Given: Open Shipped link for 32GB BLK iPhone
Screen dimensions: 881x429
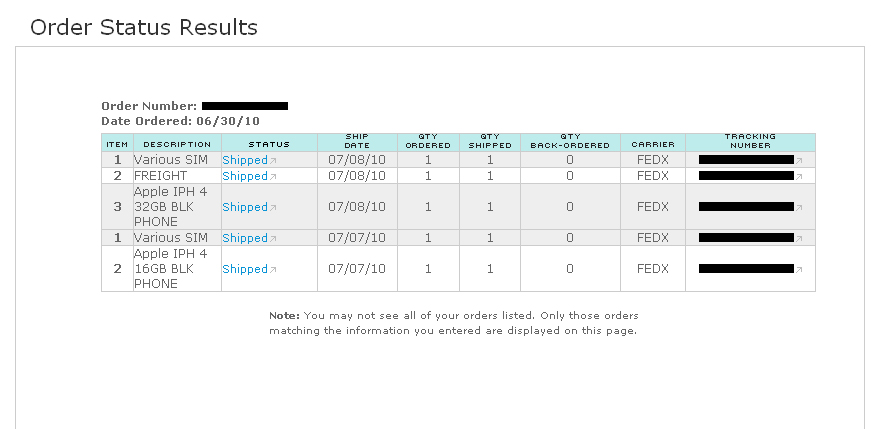Looking at the screenshot, I should (x=245, y=207).
